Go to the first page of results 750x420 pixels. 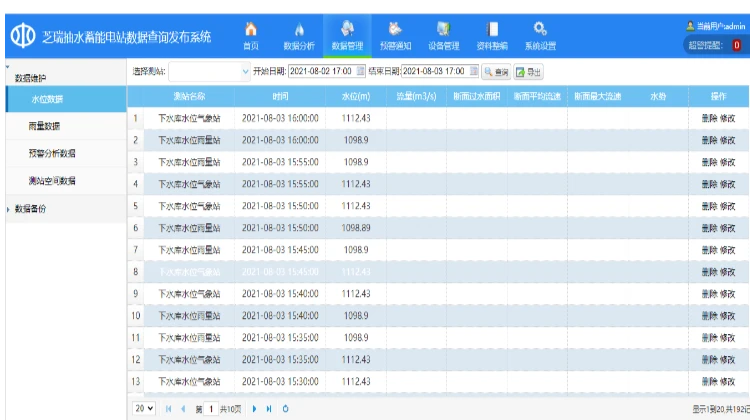pos(168,409)
